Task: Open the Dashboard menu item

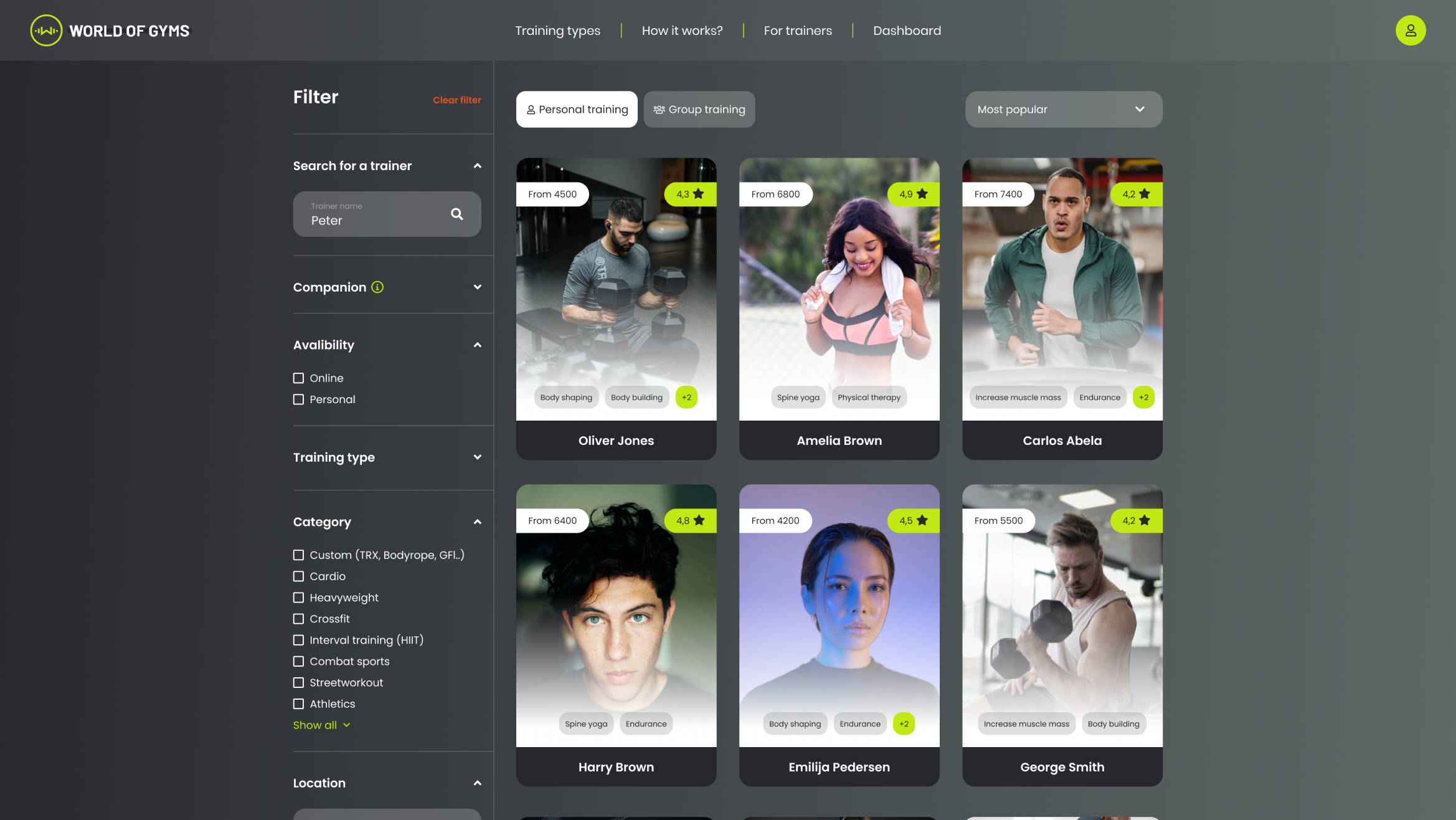Action: (x=907, y=31)
